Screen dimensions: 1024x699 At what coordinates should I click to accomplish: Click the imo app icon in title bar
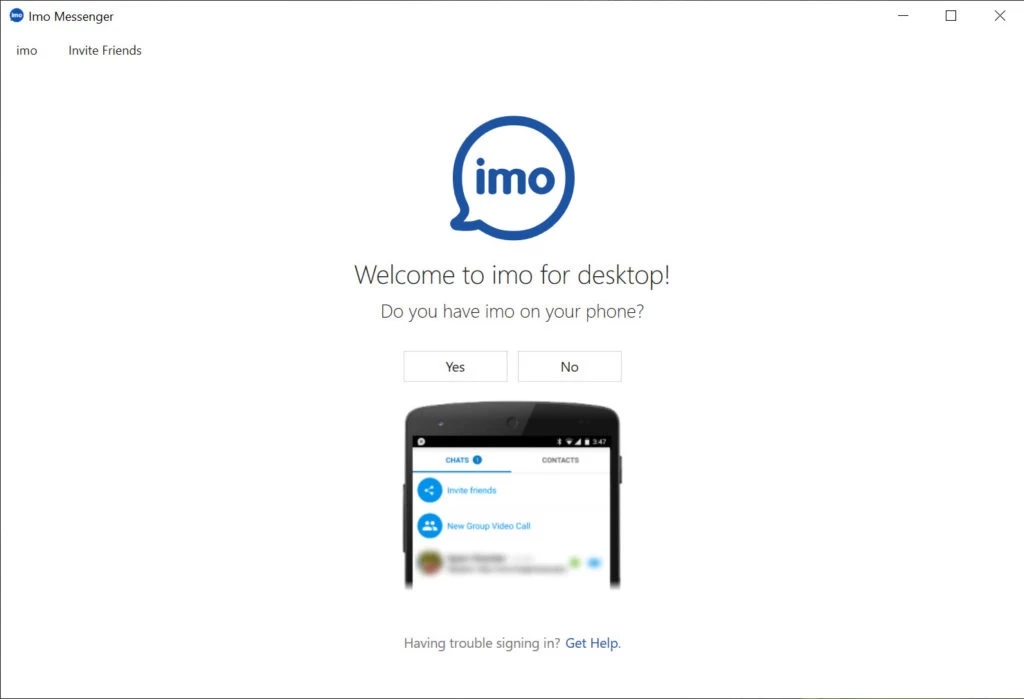click(16, 16)
